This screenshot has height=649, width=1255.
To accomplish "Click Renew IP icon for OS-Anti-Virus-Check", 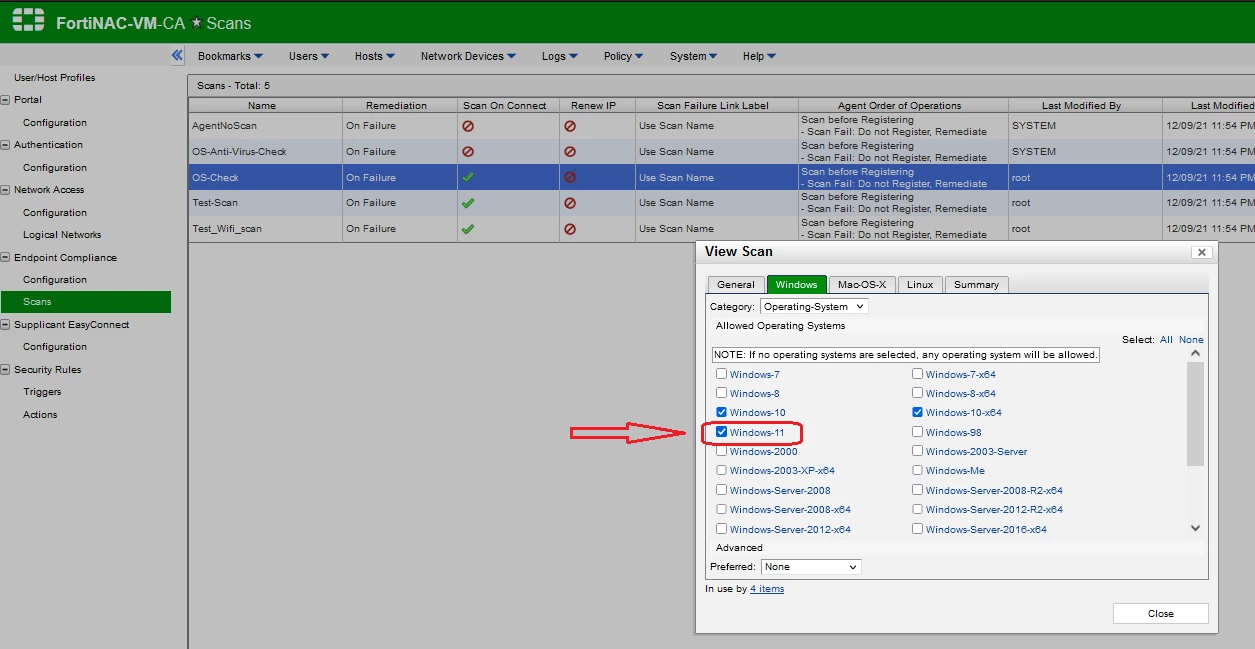I will point(570,152).
